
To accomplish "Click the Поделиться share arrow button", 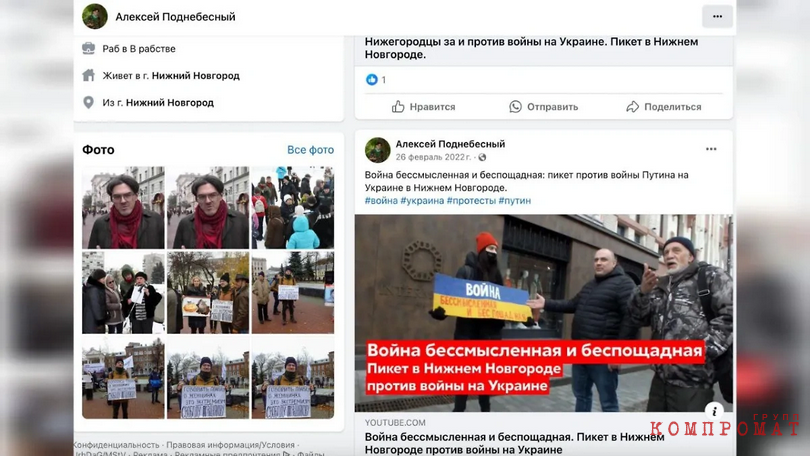I will pyautogui.click(x=664, y=107).
